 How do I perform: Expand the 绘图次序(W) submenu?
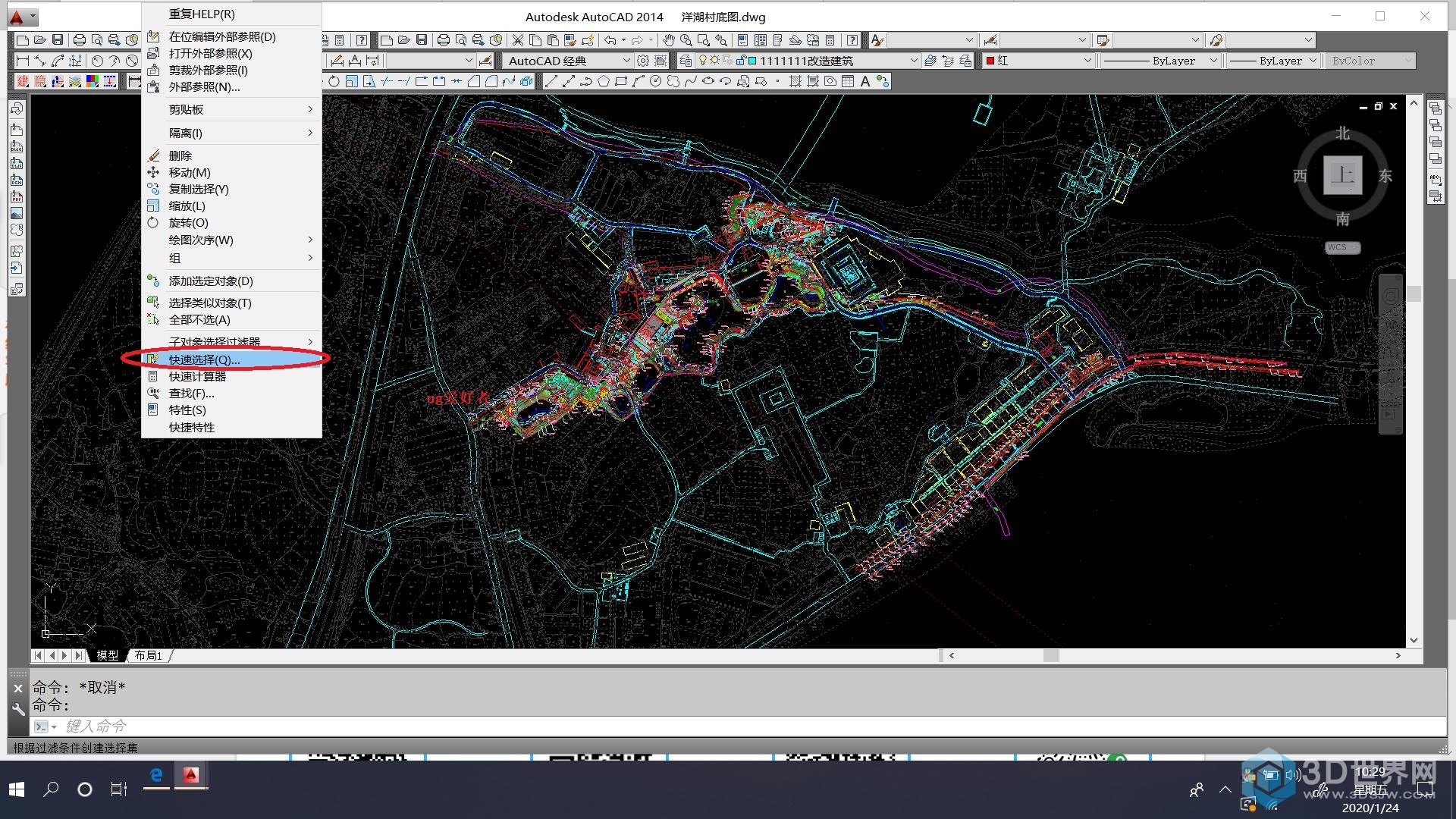[231, 240]
